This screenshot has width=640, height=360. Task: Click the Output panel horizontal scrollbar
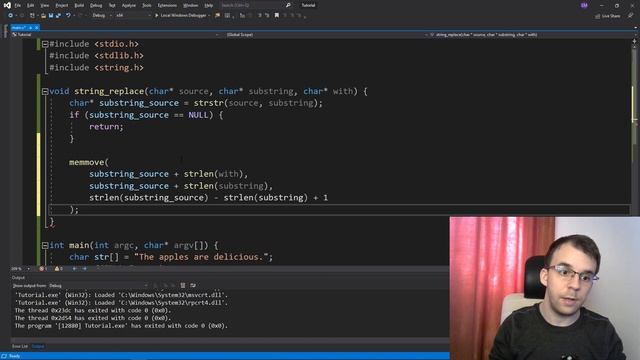[x=230, y=340]
